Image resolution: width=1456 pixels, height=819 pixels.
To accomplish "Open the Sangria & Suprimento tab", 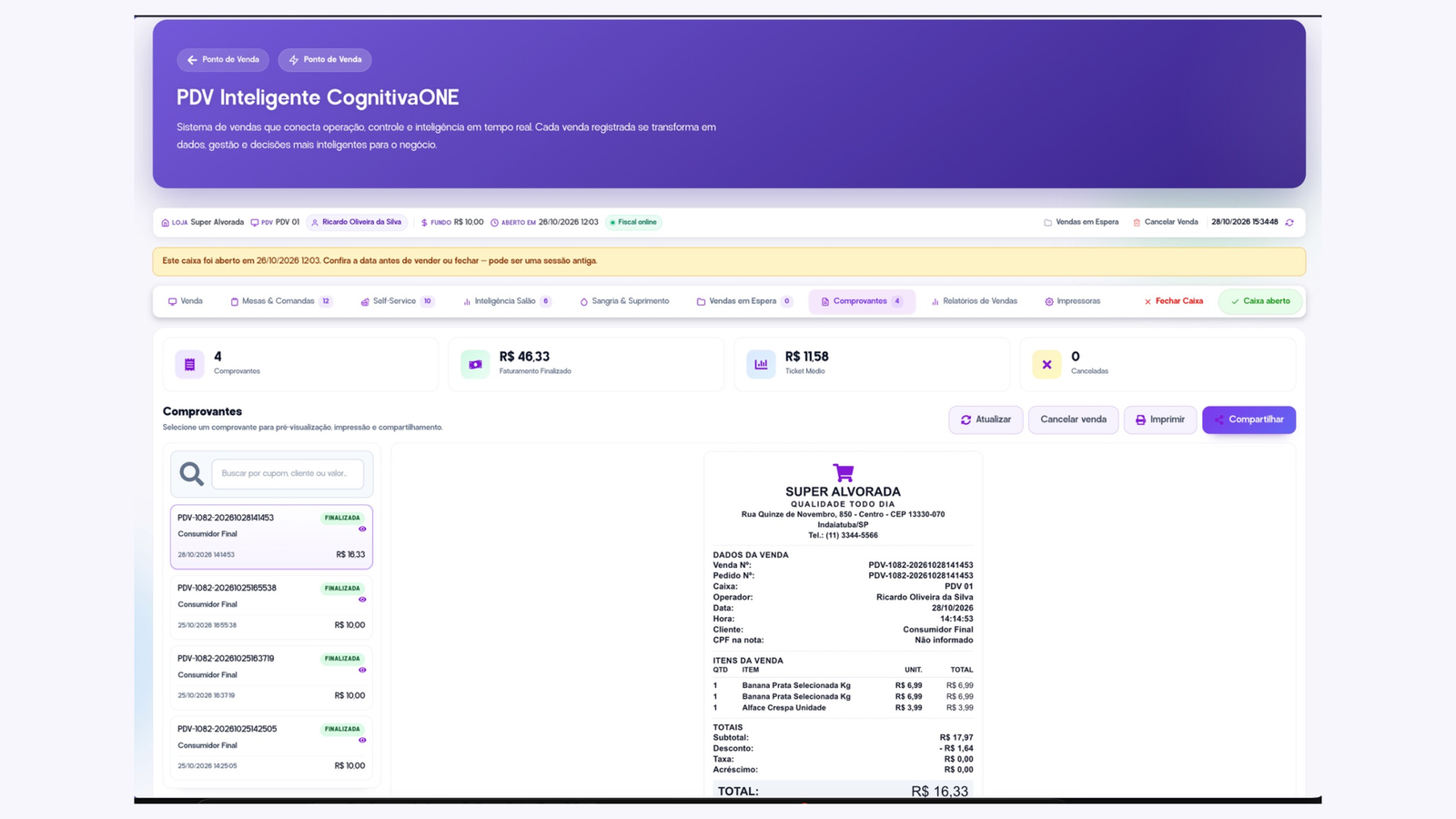I will tap(624, 301).
